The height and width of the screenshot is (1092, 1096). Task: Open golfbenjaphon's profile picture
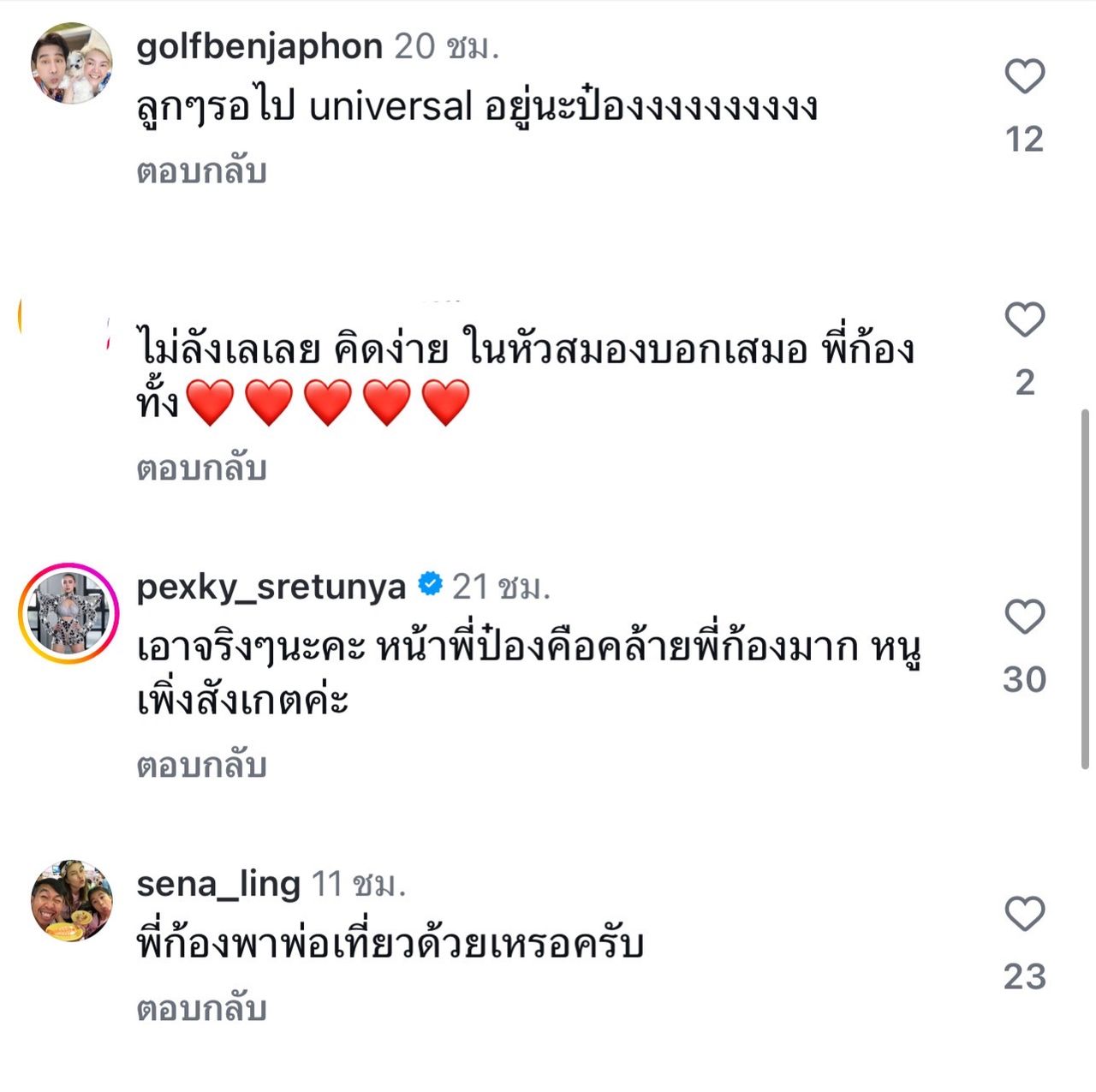[72, 63]
